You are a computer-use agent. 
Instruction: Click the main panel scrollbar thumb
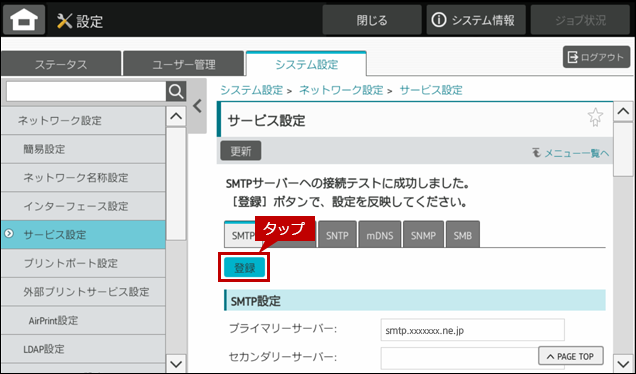tap(623, 150)
